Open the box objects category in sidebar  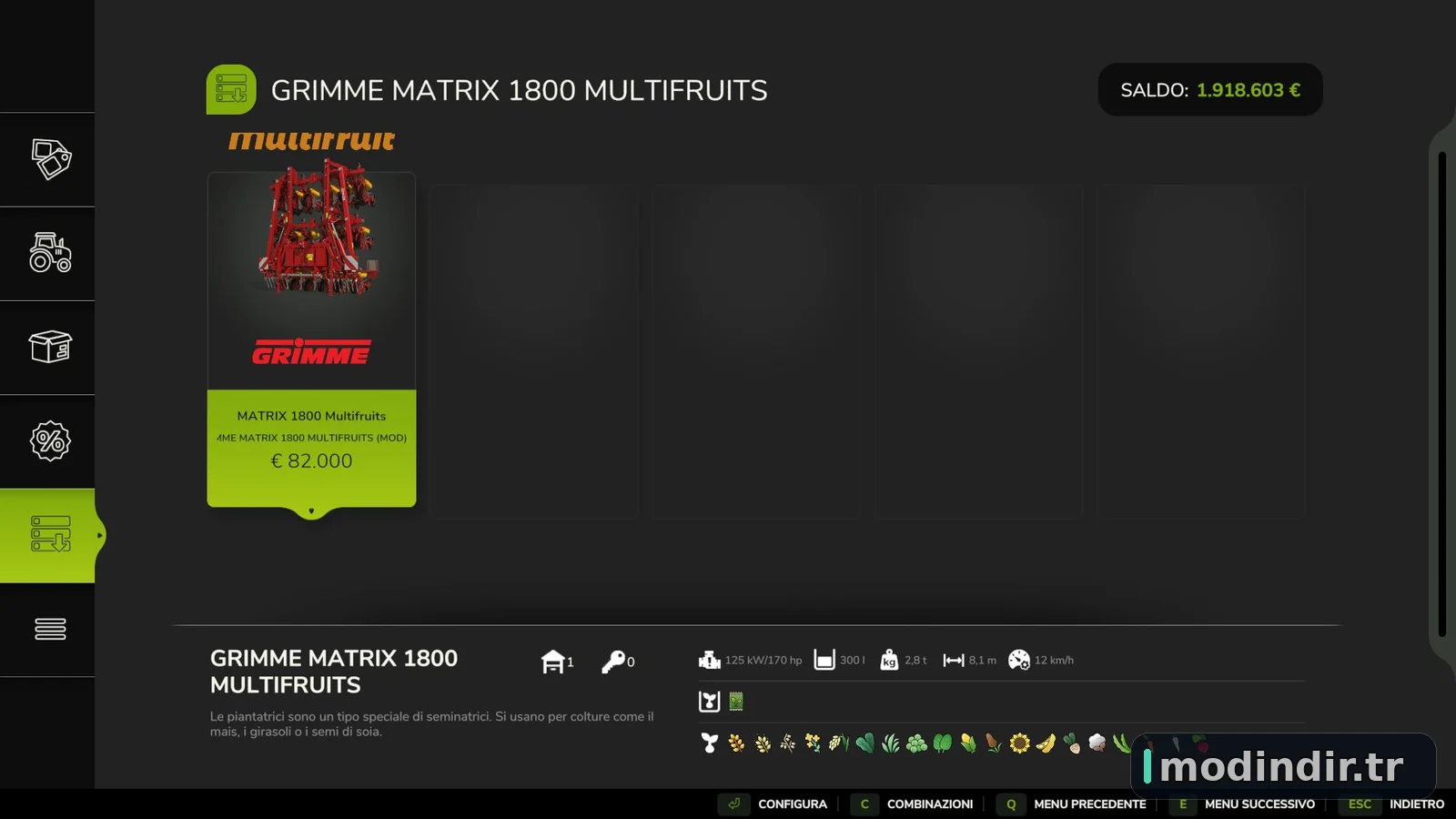pos(50,347)
